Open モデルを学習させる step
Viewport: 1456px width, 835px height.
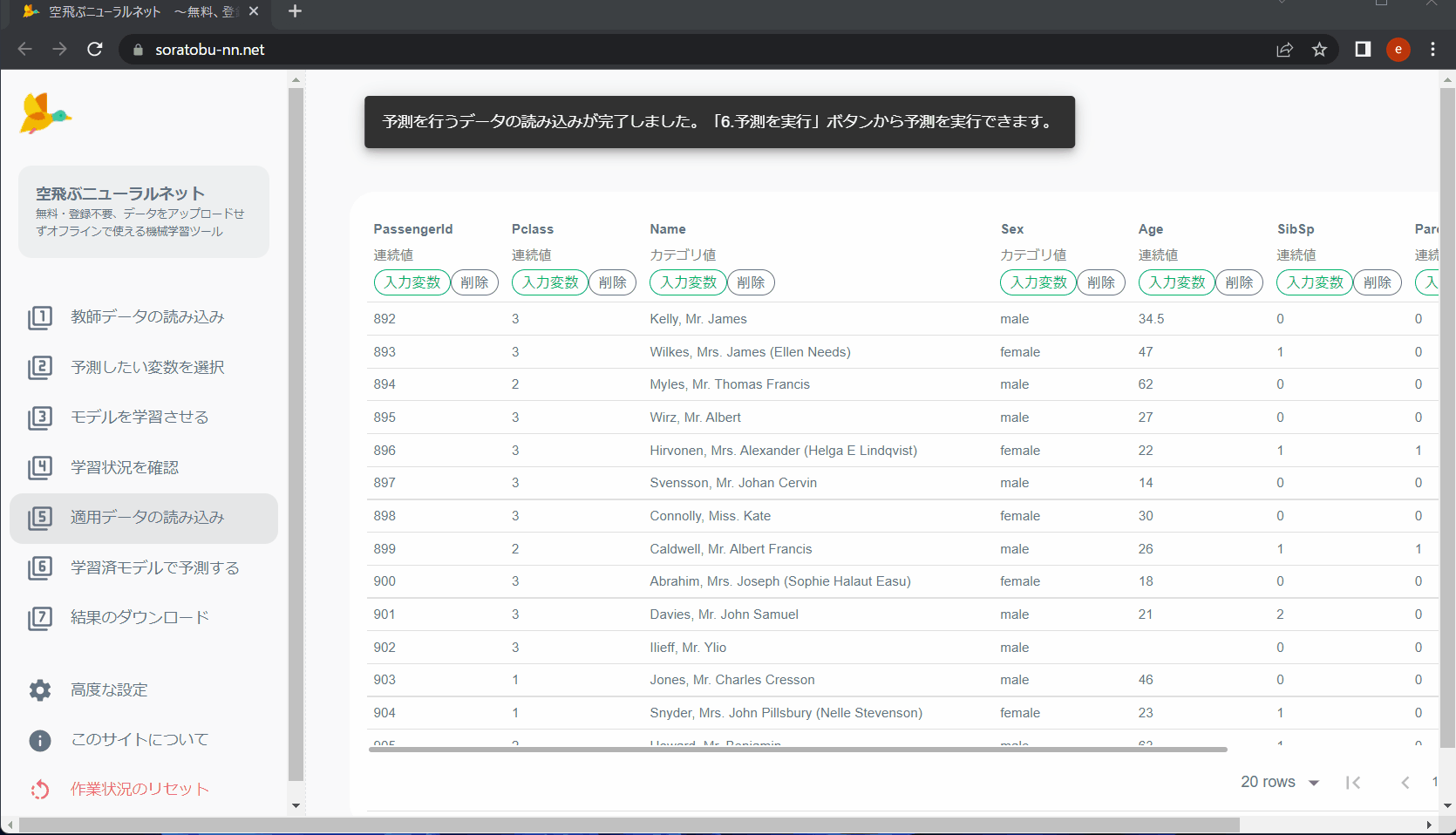click(x=144, y=417)
